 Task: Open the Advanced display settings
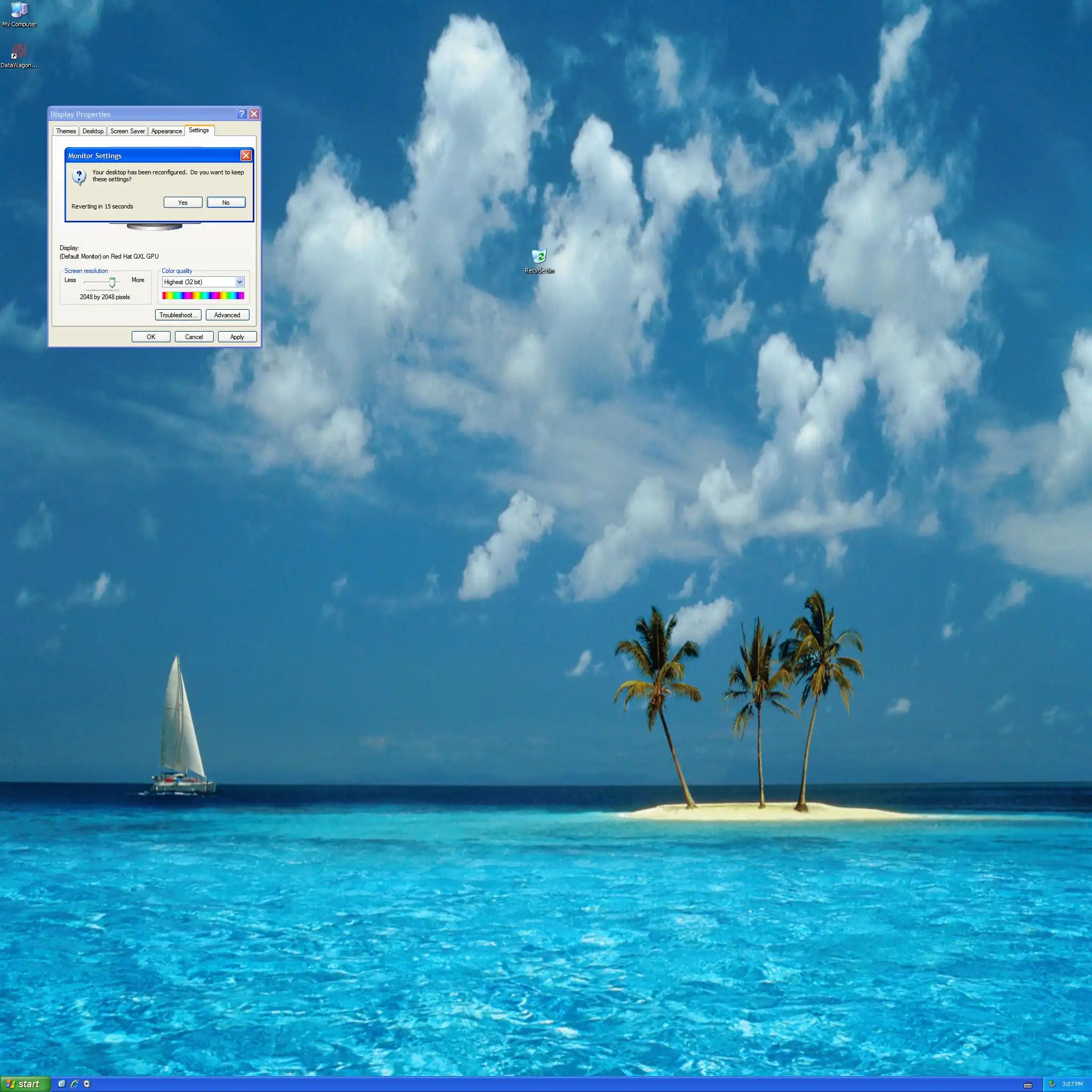click(227, 315)
